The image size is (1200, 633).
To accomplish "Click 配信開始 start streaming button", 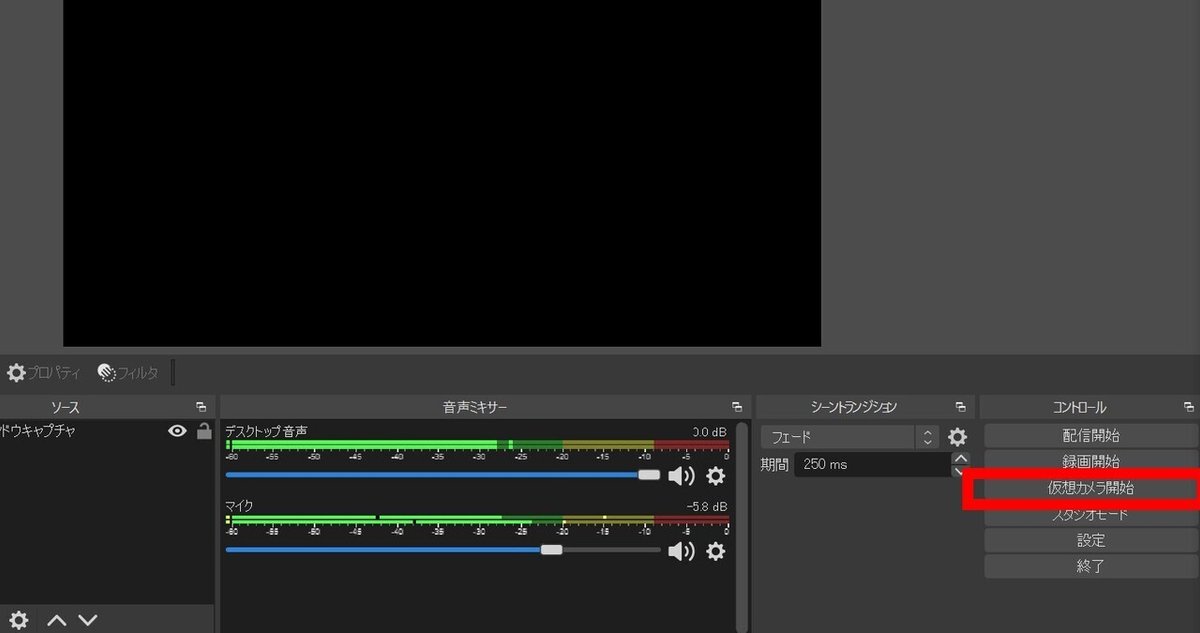I will click(1090, 436).
